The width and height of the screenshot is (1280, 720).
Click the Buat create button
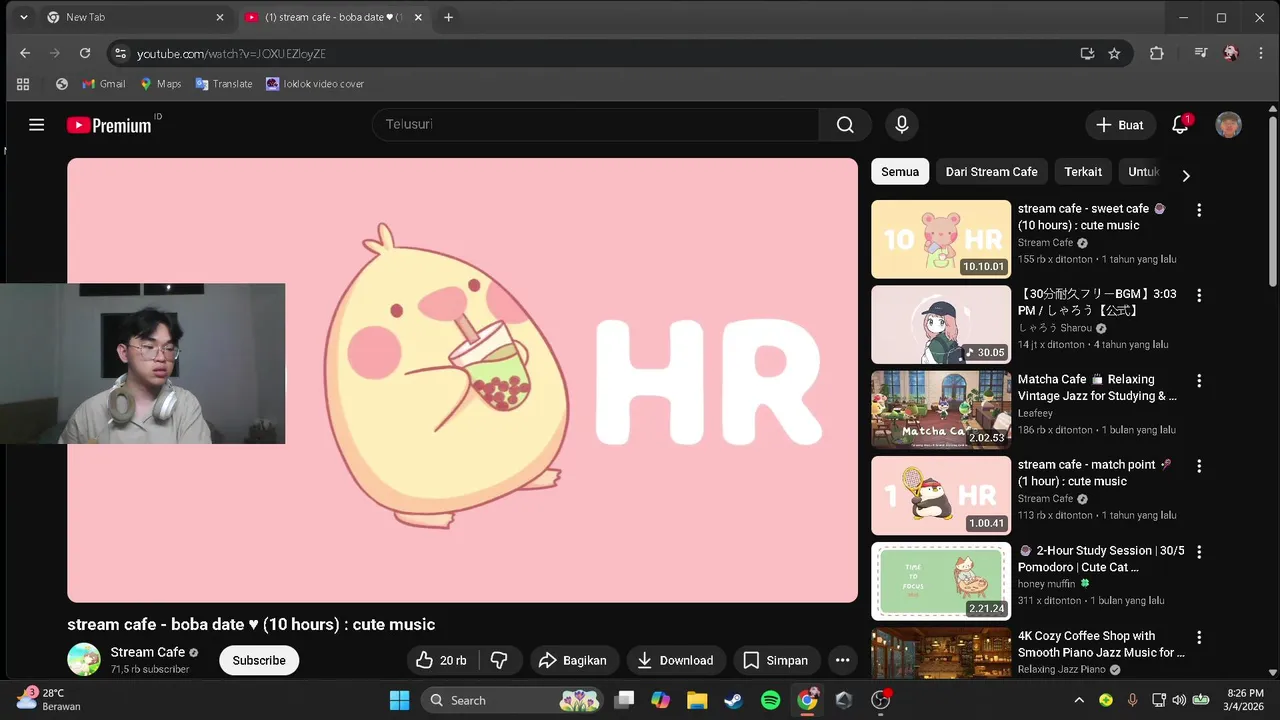tap(1120, 125)
